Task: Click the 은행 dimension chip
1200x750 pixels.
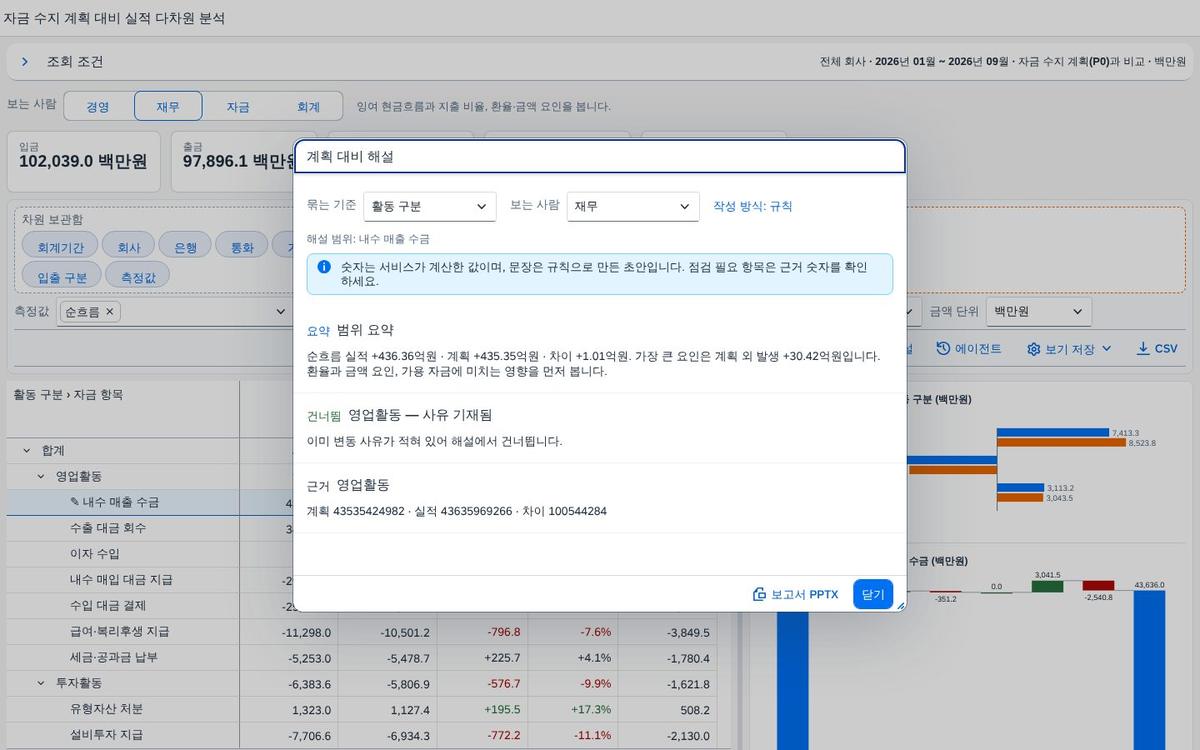Action: point(186,247)
